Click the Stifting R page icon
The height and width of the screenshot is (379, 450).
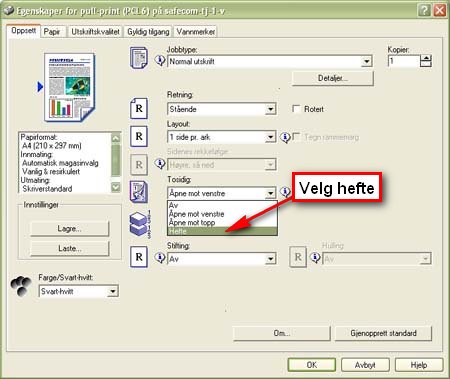(139, 257)
